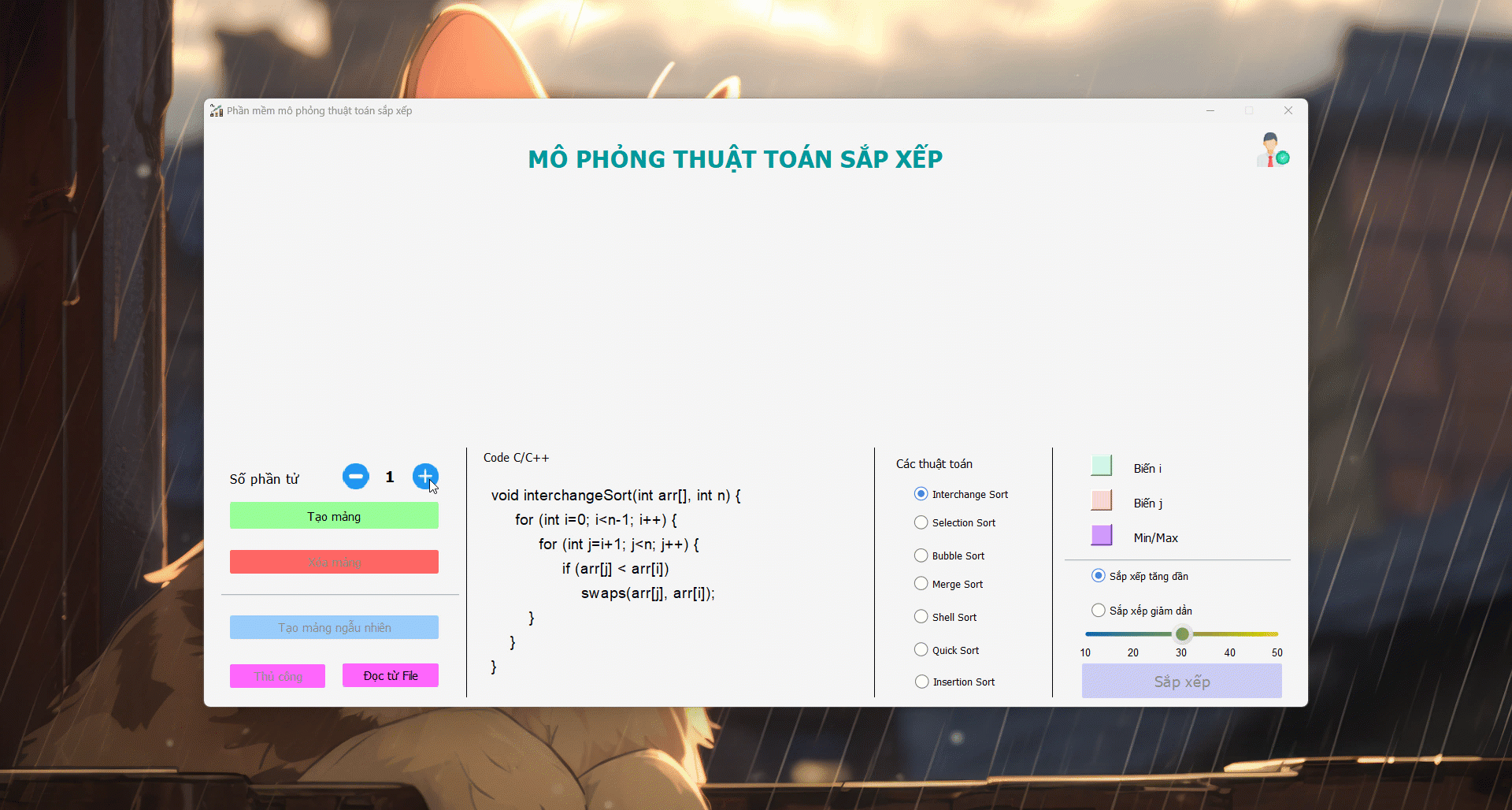Click the Số phần tử label
1512x810 pixels.
264,479
